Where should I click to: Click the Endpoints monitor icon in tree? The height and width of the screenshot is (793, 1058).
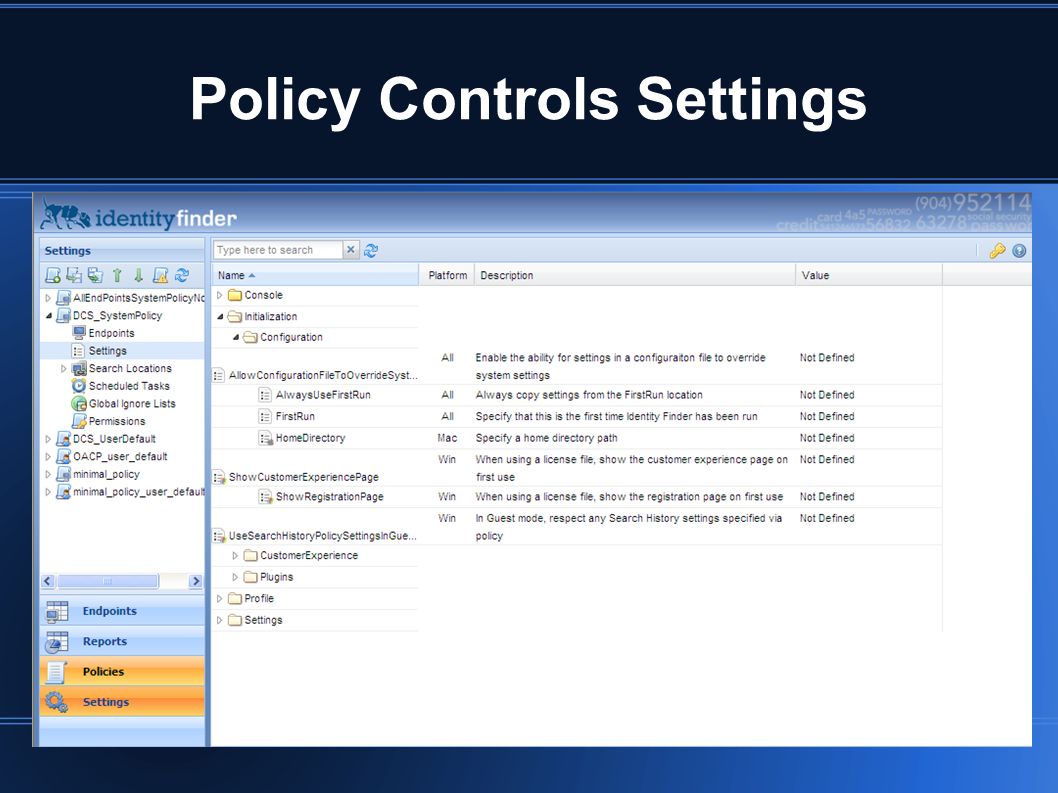[79, 333]
